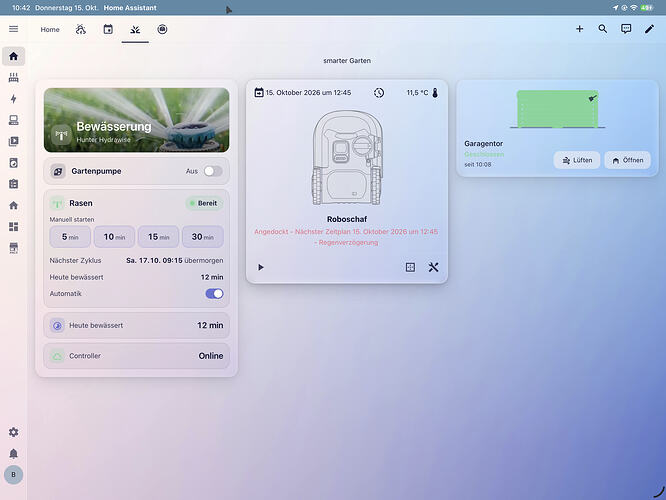
Task: Click the Roboschaf mower image
Action: (x=347, y=158)
